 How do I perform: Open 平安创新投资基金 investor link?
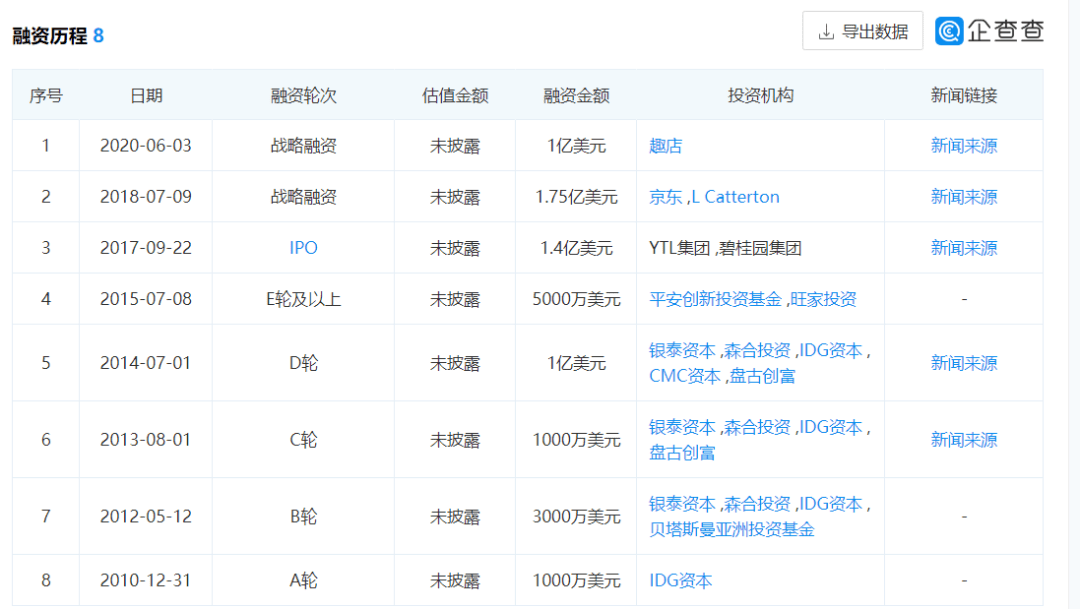(715, 299)
